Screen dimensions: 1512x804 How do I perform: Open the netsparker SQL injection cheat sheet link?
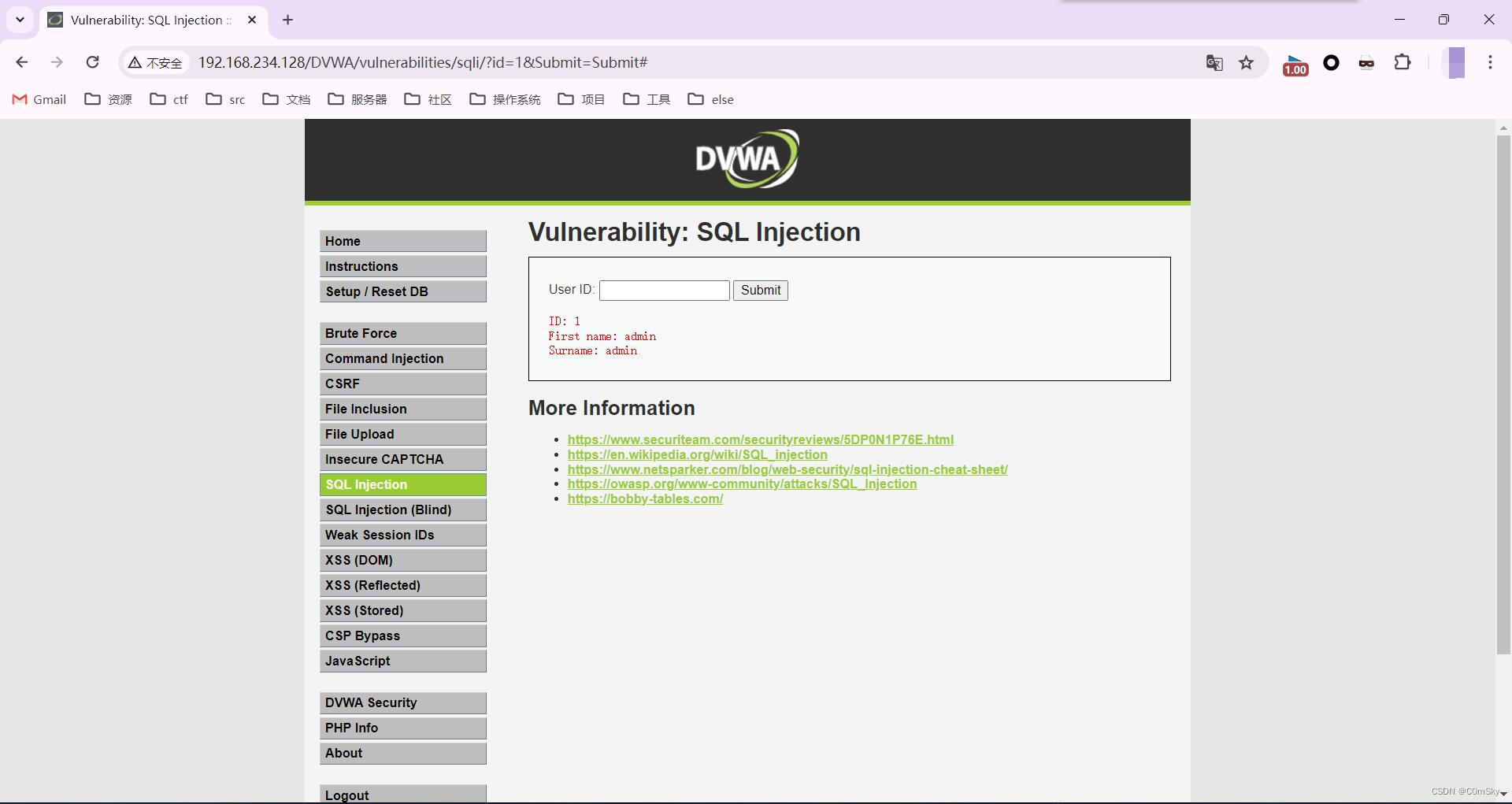pyautogui.click(x=787, y=469)
